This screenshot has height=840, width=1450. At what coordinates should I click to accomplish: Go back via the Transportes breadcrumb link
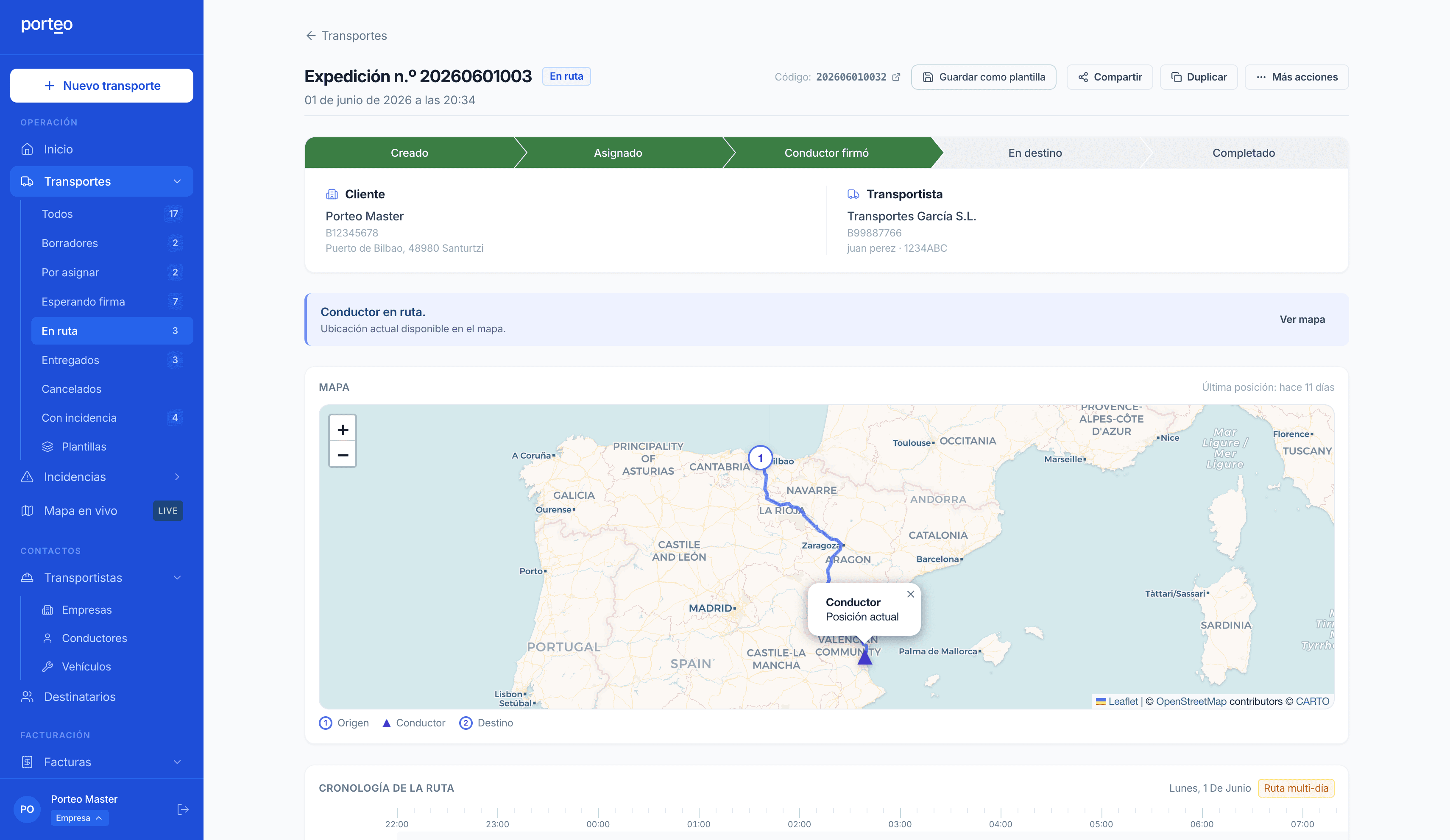tap(354, 36)
